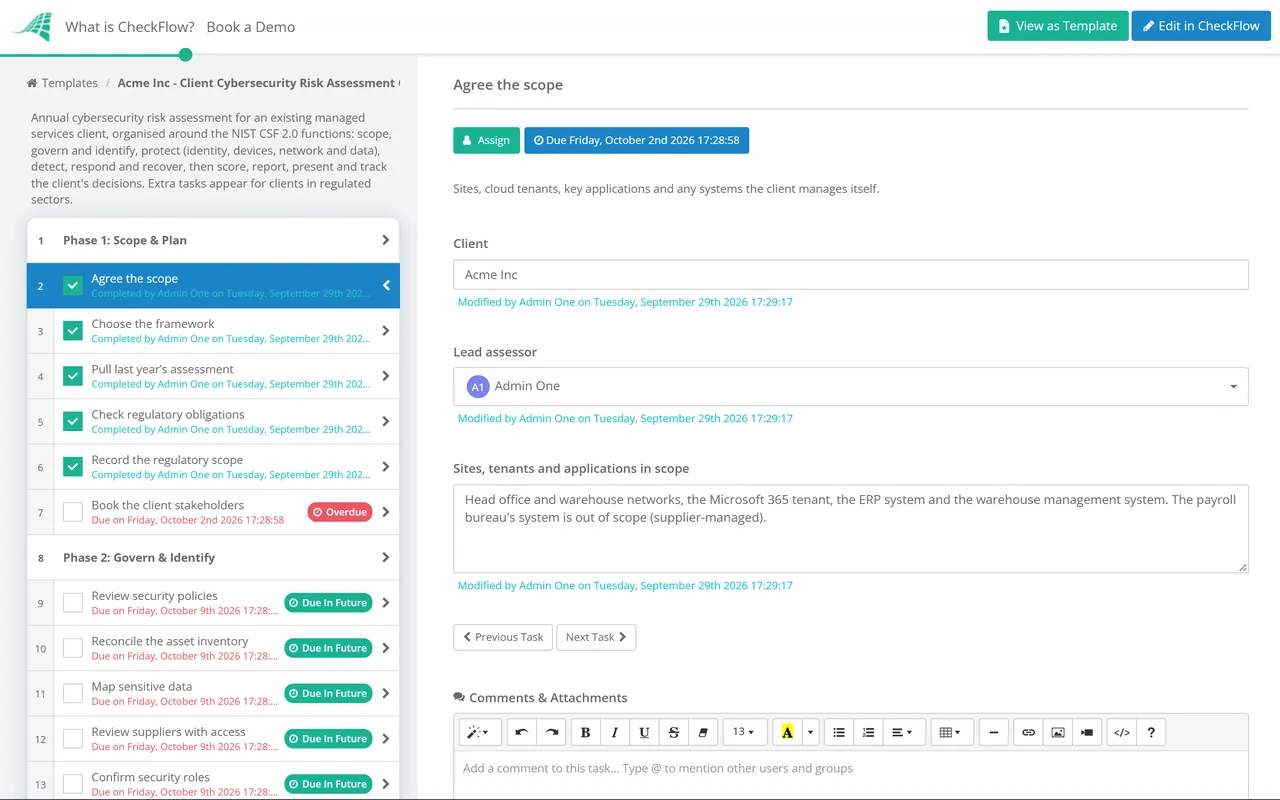Image resolution: width=1280 pixels, height=800 pixels.
Task: Click the Assign button
Action: (x=487, y=140)
